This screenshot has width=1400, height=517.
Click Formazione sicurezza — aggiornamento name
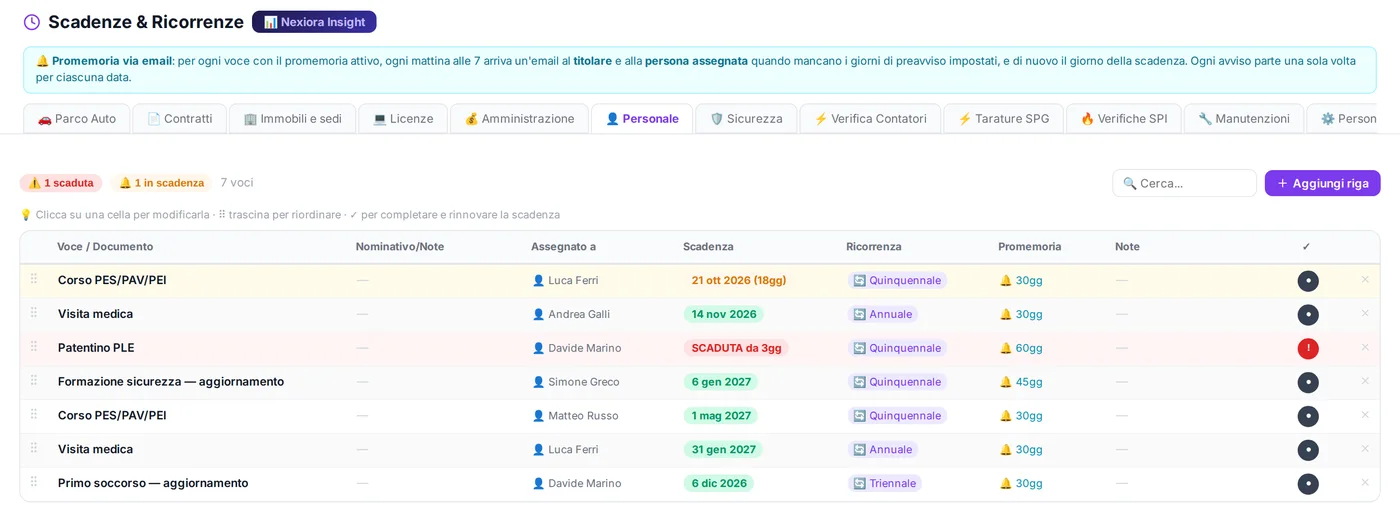coord(171,382)
